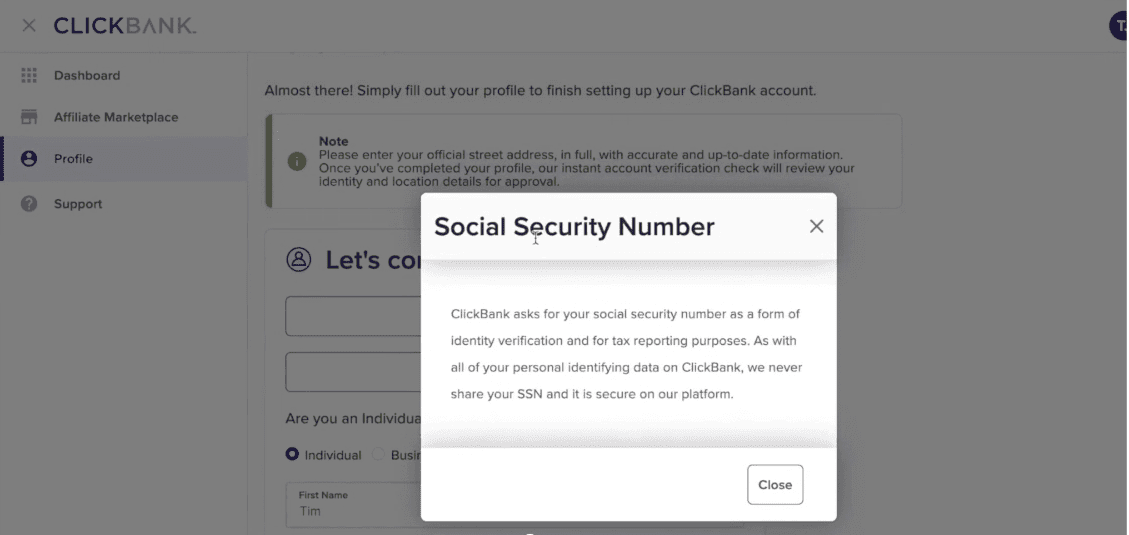The width and height of the screenshot is (1129, 535).
Task: Dismiss Social Security Number dialog with X
Action: [x=816, y=226]
